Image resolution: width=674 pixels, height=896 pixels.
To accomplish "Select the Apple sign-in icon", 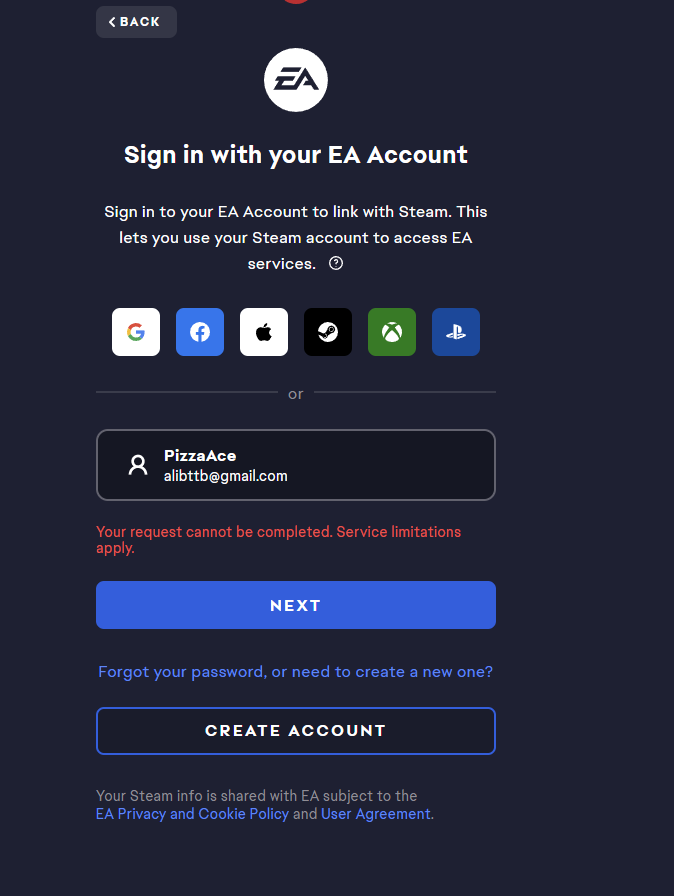I will [x=264, y=332].
